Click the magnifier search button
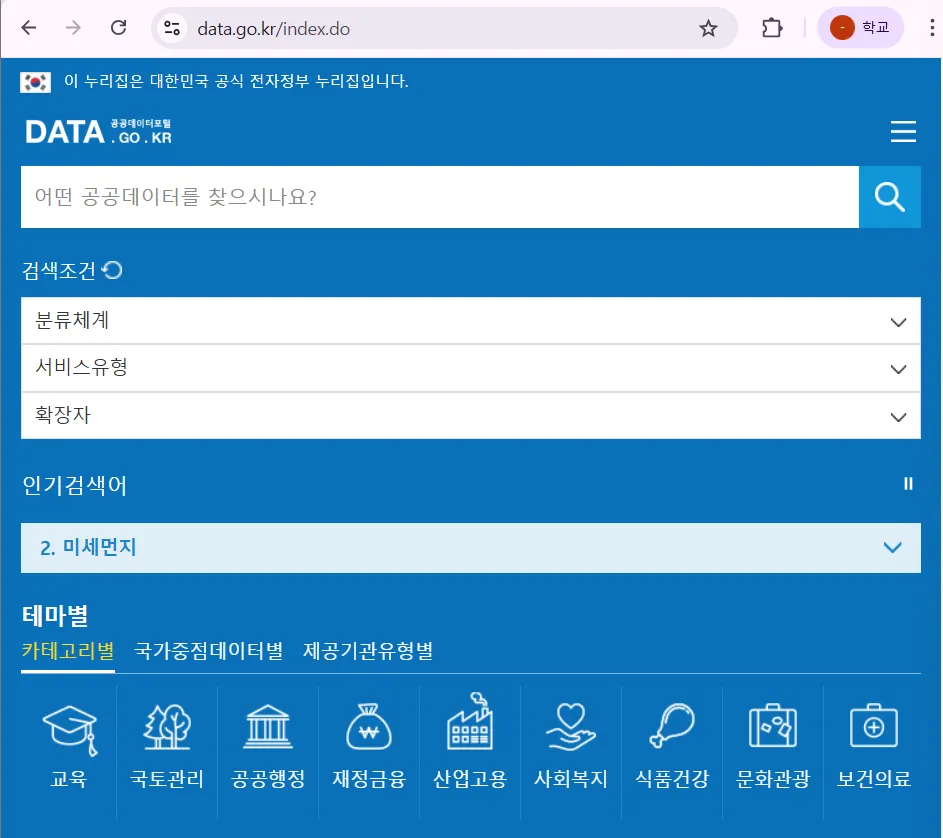This screenshot has width=943, height=838. (889, 197)
